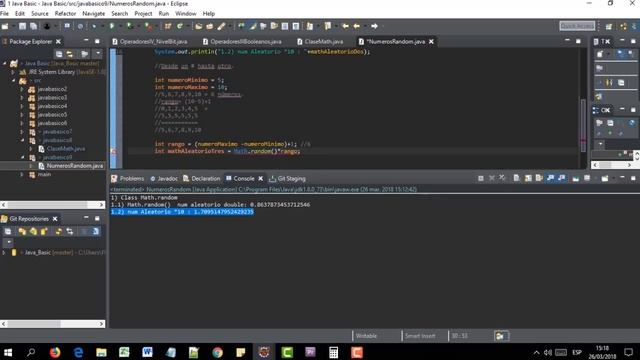640x360 pixels.
Task: Expand the JRE System Library node
Action: click(x=13, y=72)
